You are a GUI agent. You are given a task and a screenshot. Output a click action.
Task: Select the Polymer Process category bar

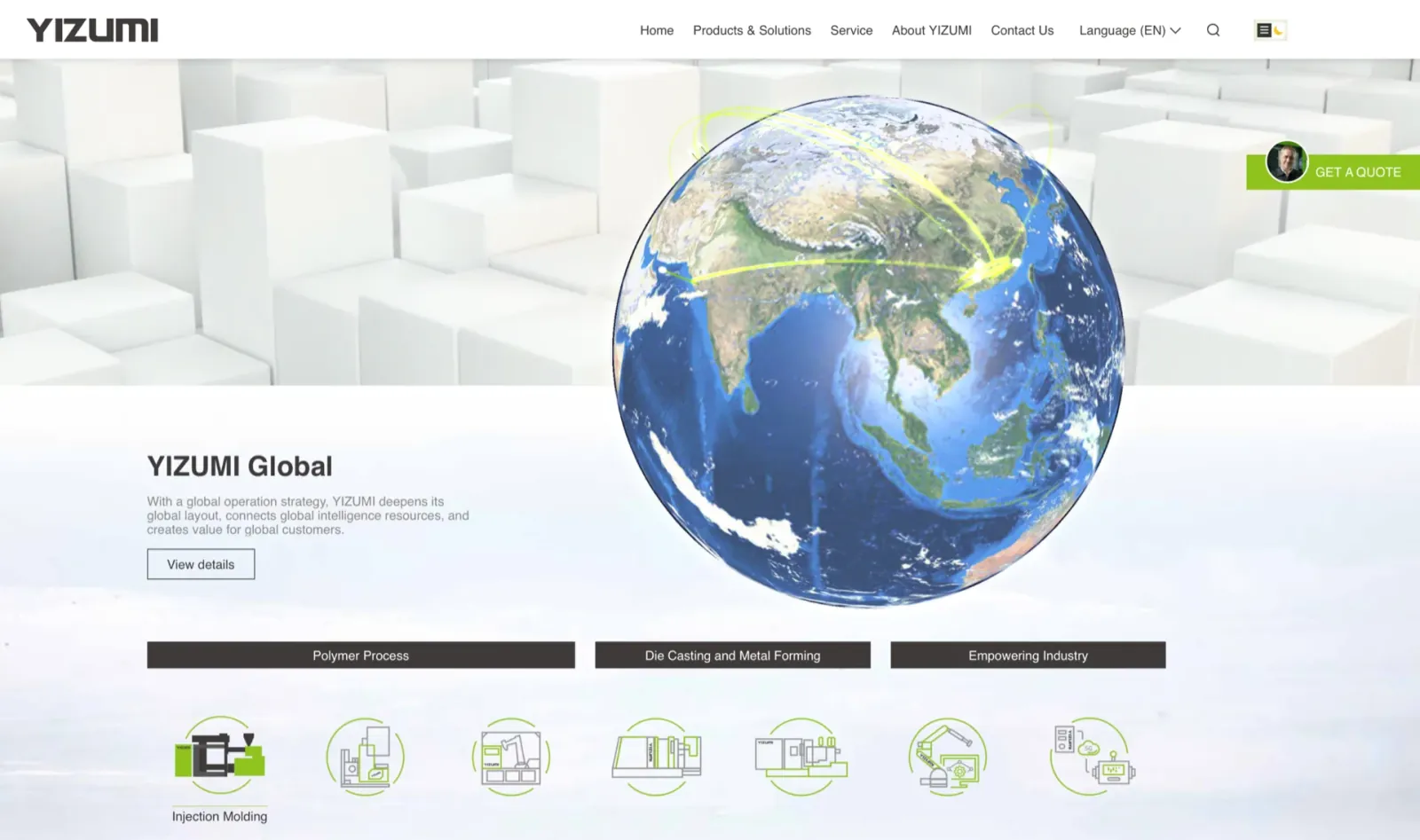pos(360,656)
